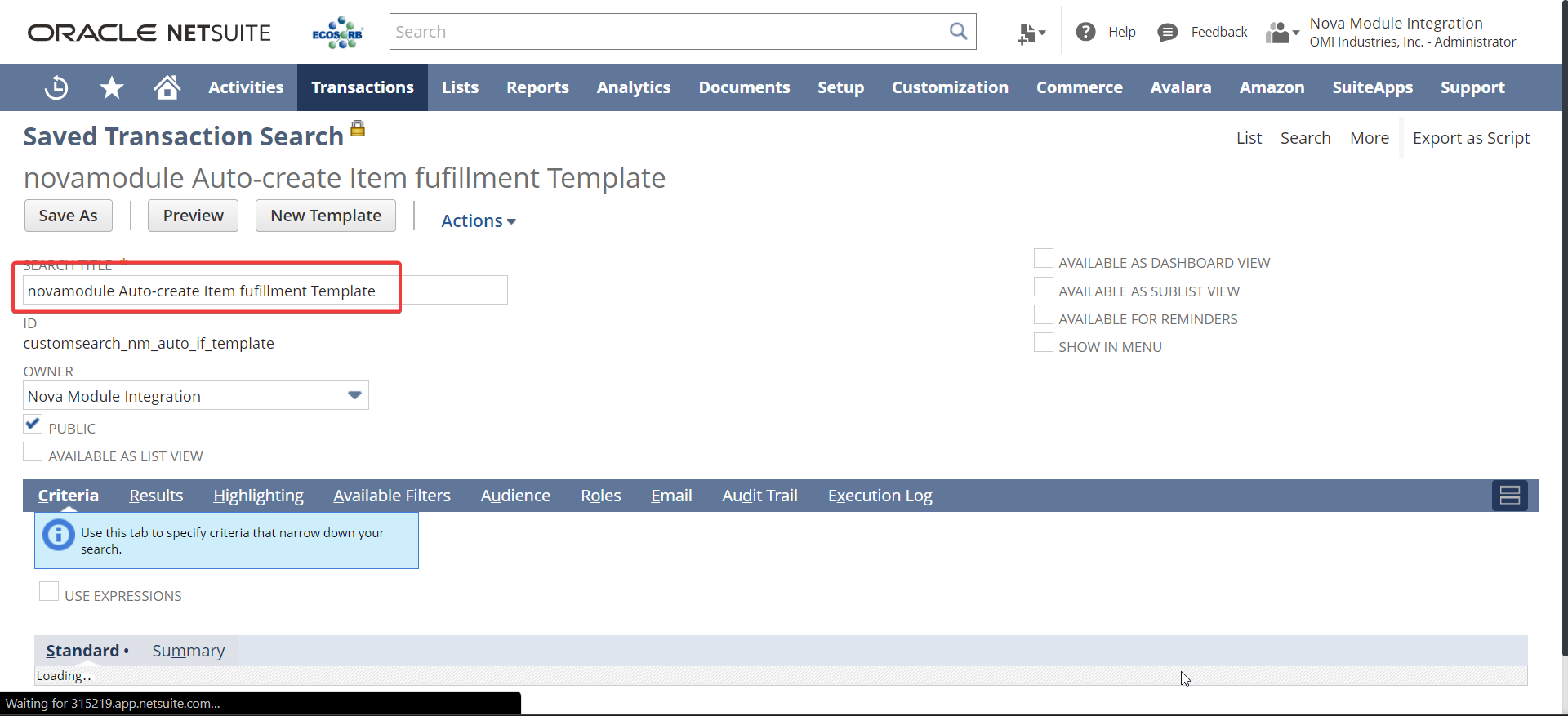Screen dimensions: 1568x716
Task: Click the New Template button
Action: (x=326, y=216)
